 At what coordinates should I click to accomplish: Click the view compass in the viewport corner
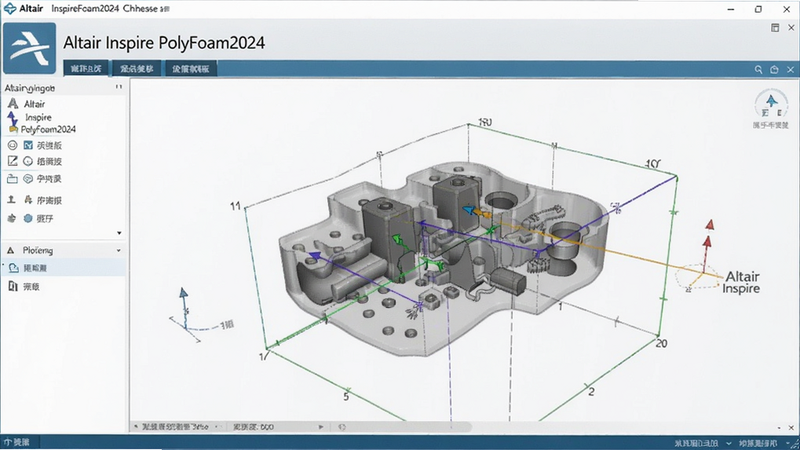(x=771, y=105)
